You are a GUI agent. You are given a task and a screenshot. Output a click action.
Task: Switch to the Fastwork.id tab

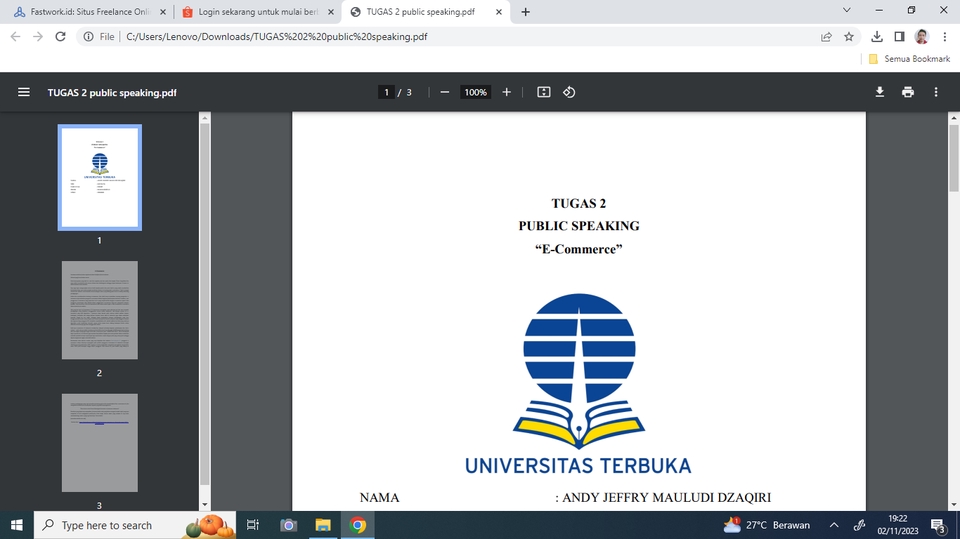point(89,12)
